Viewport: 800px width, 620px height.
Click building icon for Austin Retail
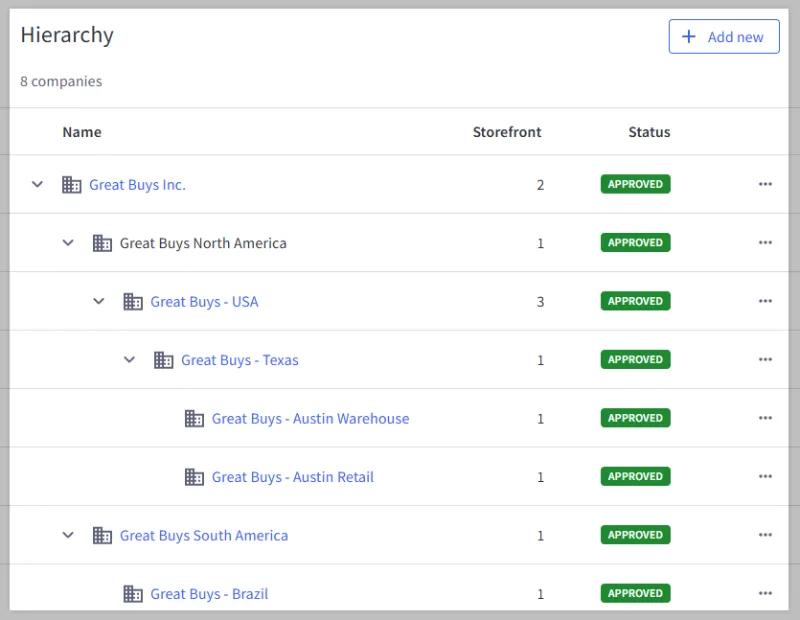(x=194, y=477)
